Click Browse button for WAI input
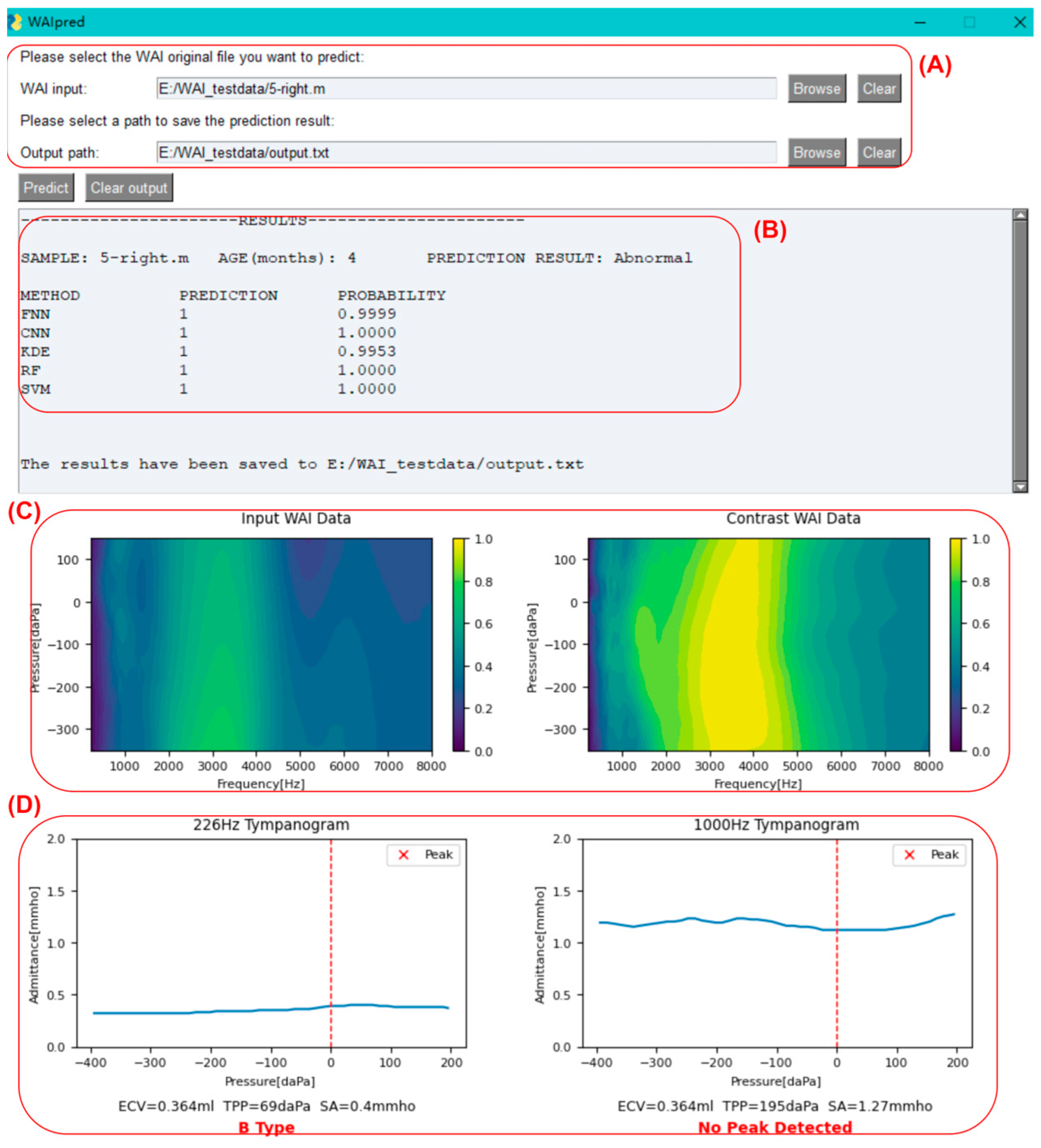Image resolution: width=1041 pixels, height=1148 pixels. pyautogui.click(x=817, y=89)
